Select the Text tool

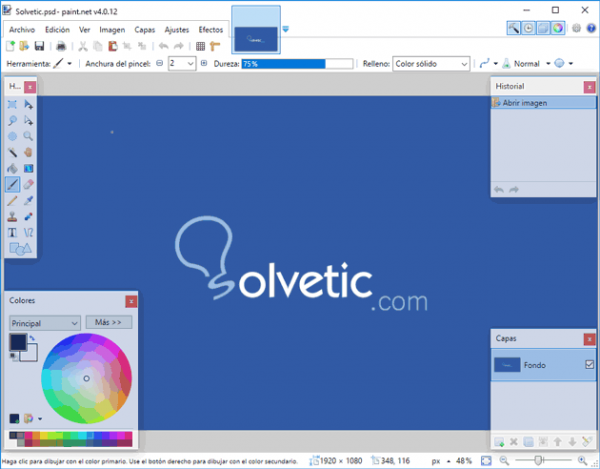click(x=12, y=233)
